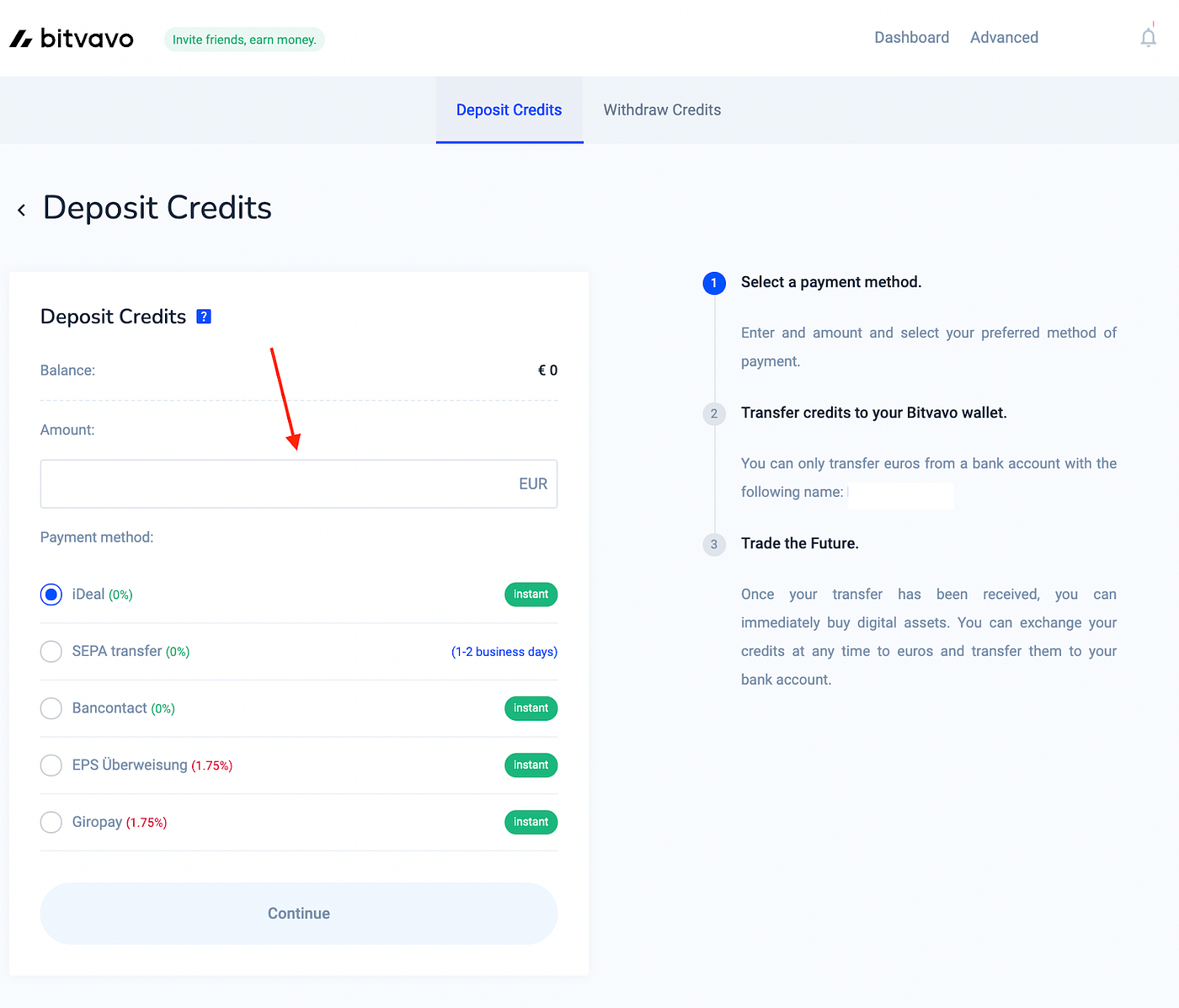This screenshot has width=1179, height=1008.
Task: Click the step 1 circle in the guide
Action: [714, 283]
